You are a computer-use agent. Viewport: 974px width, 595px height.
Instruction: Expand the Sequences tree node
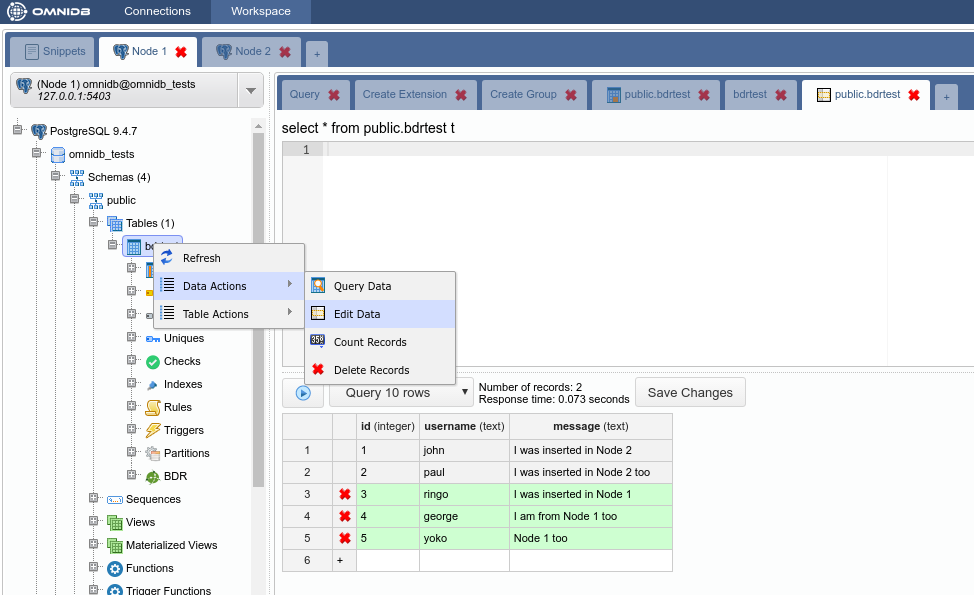click(x=94, y=499)
